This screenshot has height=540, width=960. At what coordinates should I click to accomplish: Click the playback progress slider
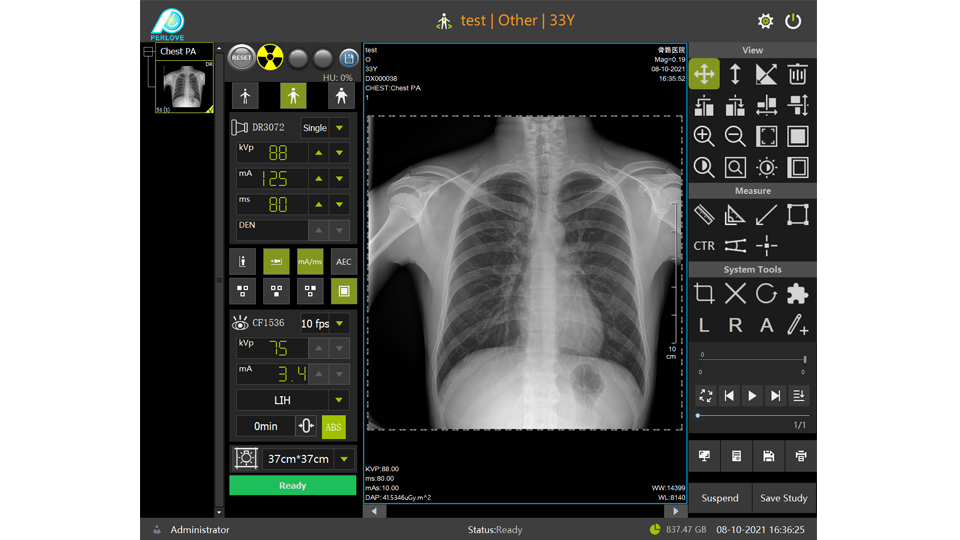tap(752, 415)
